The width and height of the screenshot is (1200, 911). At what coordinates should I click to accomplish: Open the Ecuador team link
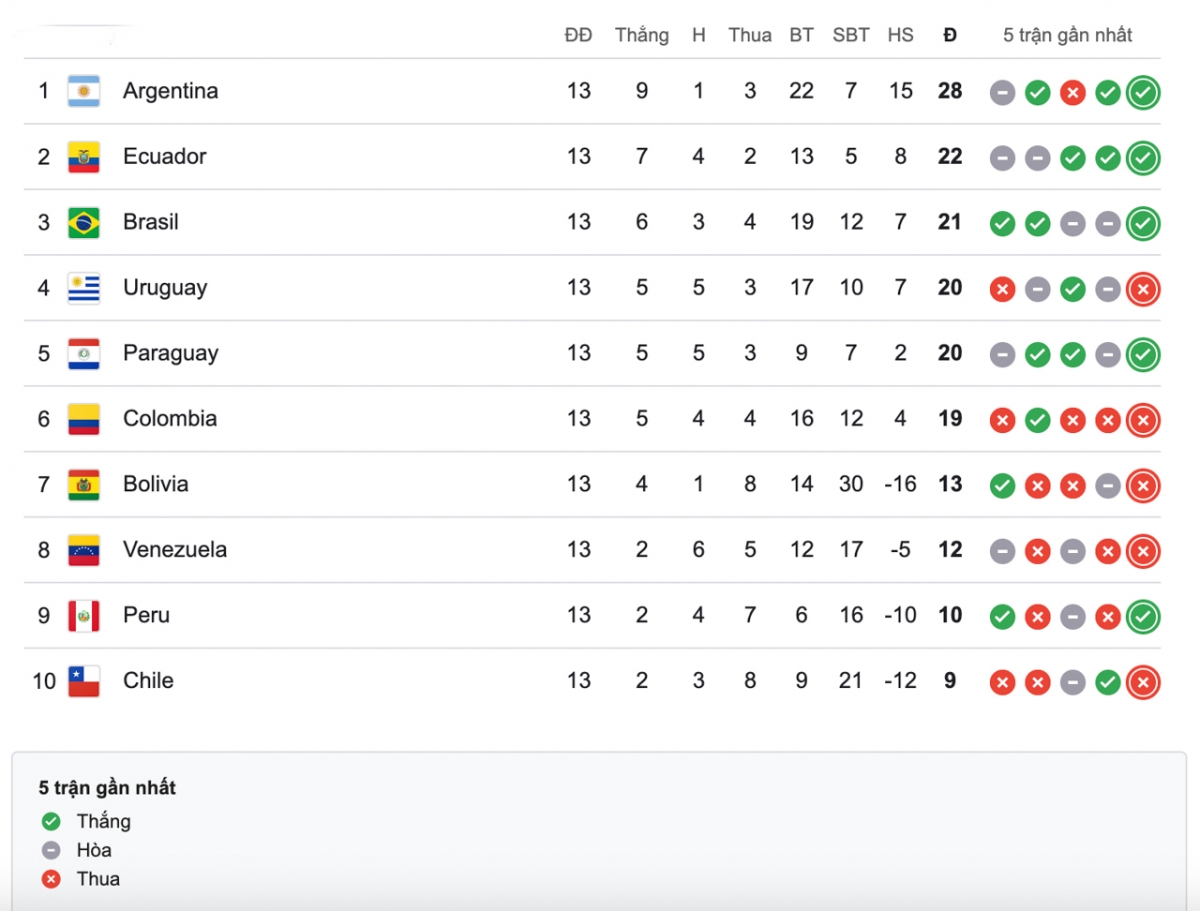click(165, 156)
